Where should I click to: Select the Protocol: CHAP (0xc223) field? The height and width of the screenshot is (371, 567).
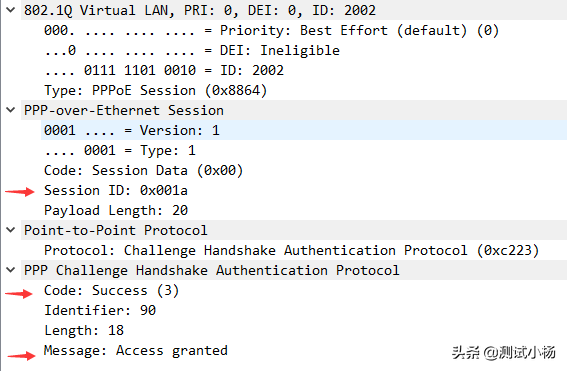(304, 251)
